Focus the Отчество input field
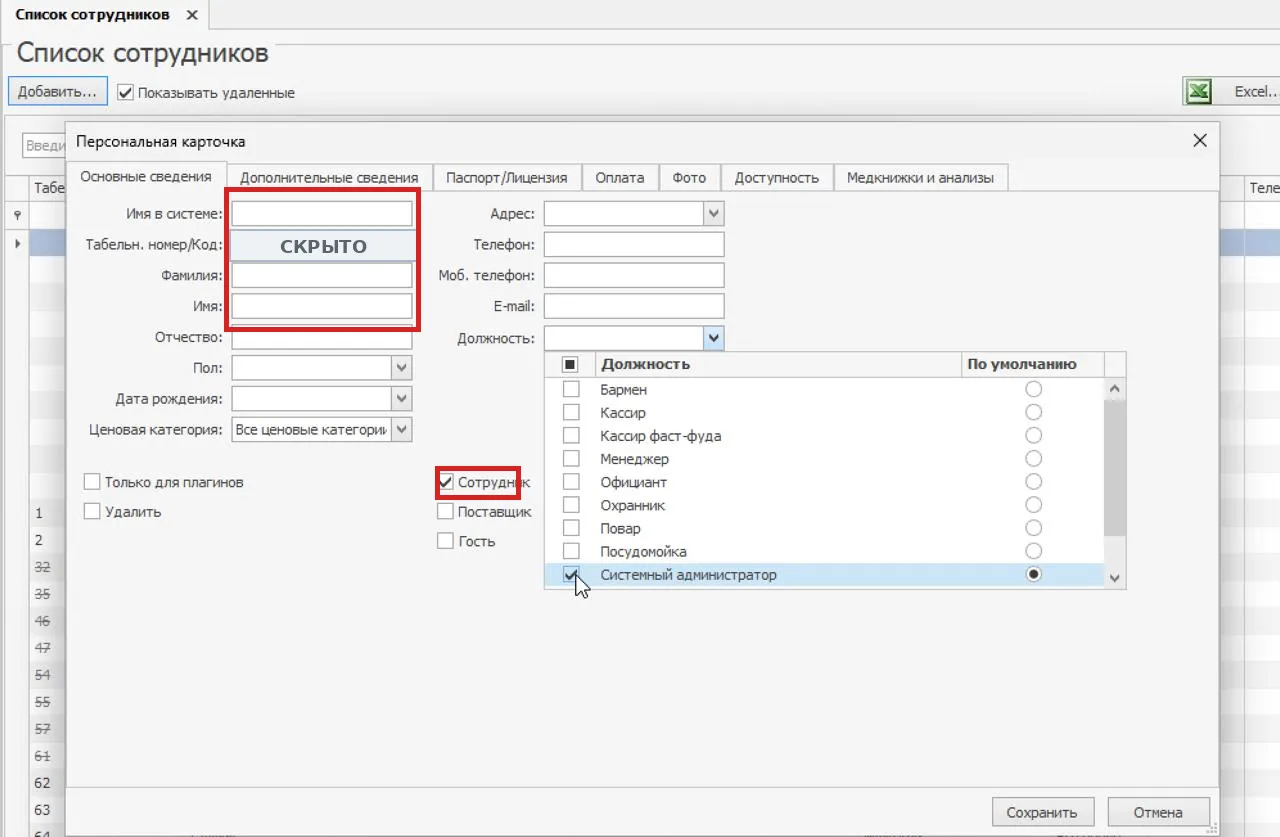Viewport: 1280px width, 837px height. 322,338
